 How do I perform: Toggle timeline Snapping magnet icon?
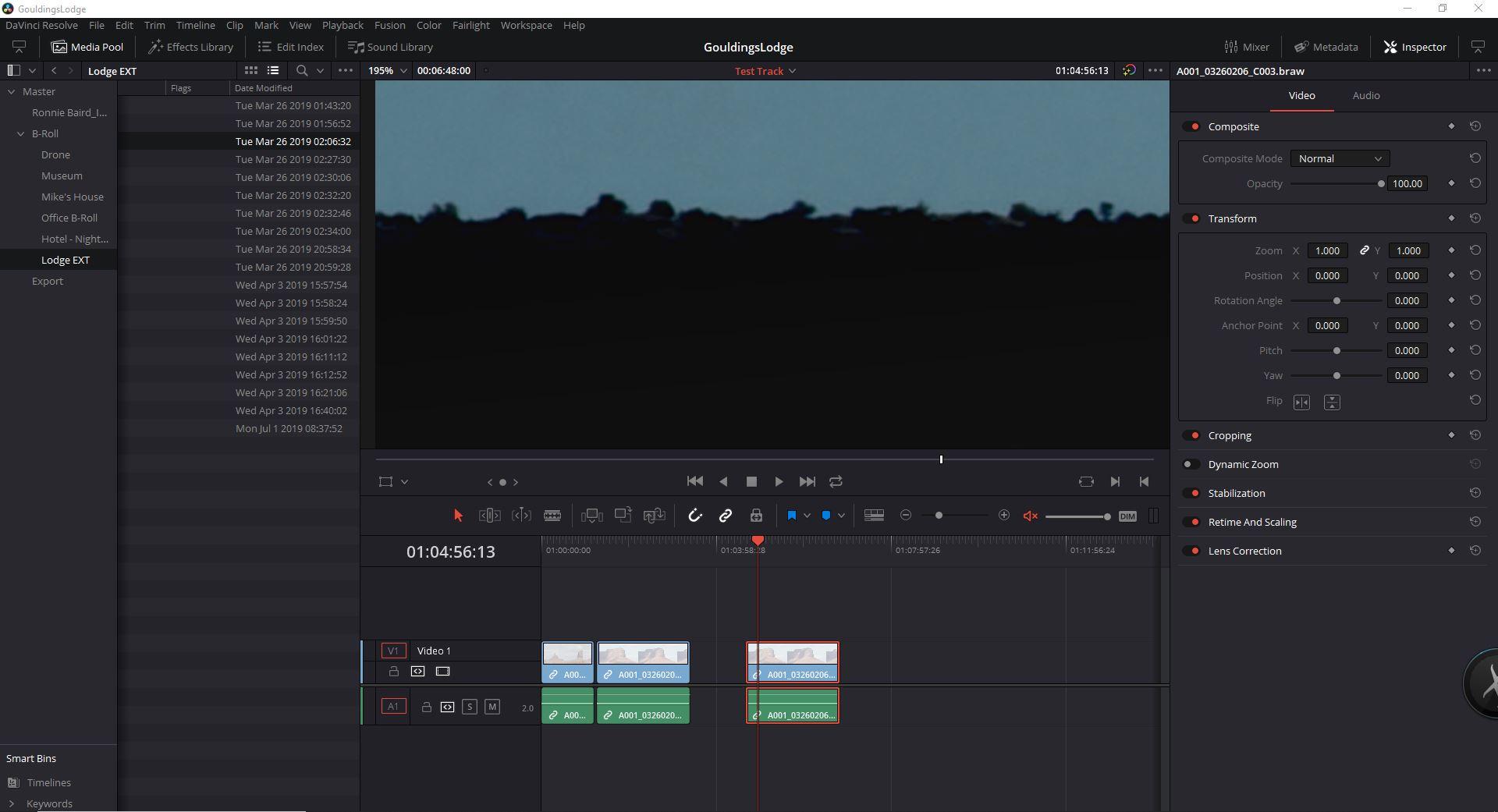(x=694, y=516)
